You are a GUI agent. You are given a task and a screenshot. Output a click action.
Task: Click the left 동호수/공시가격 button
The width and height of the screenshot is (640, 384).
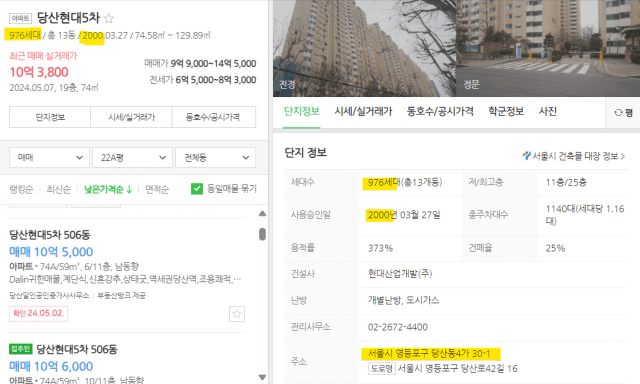tap(214, 117)
